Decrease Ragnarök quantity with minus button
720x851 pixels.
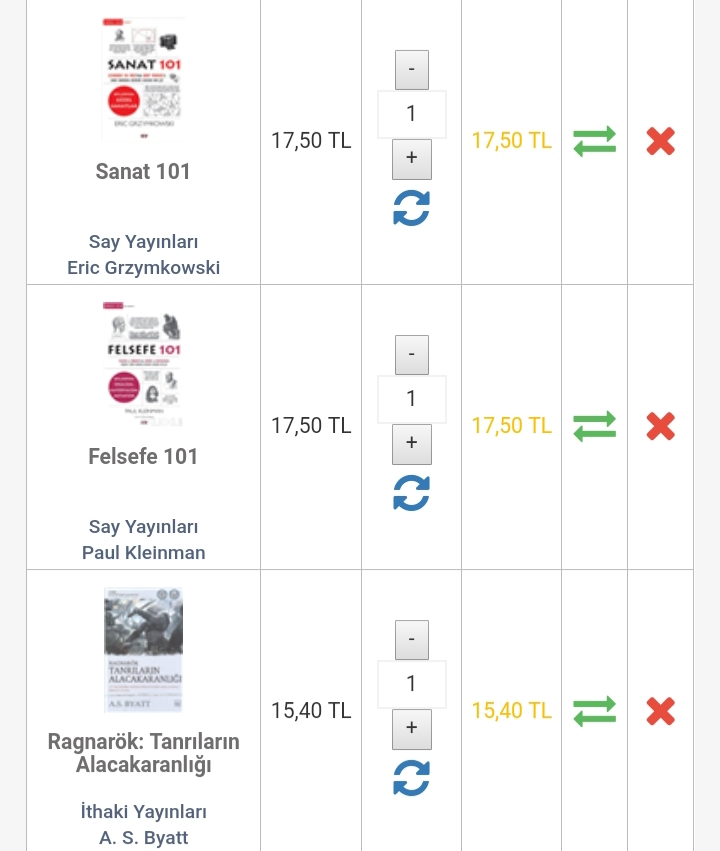[411, 640]
